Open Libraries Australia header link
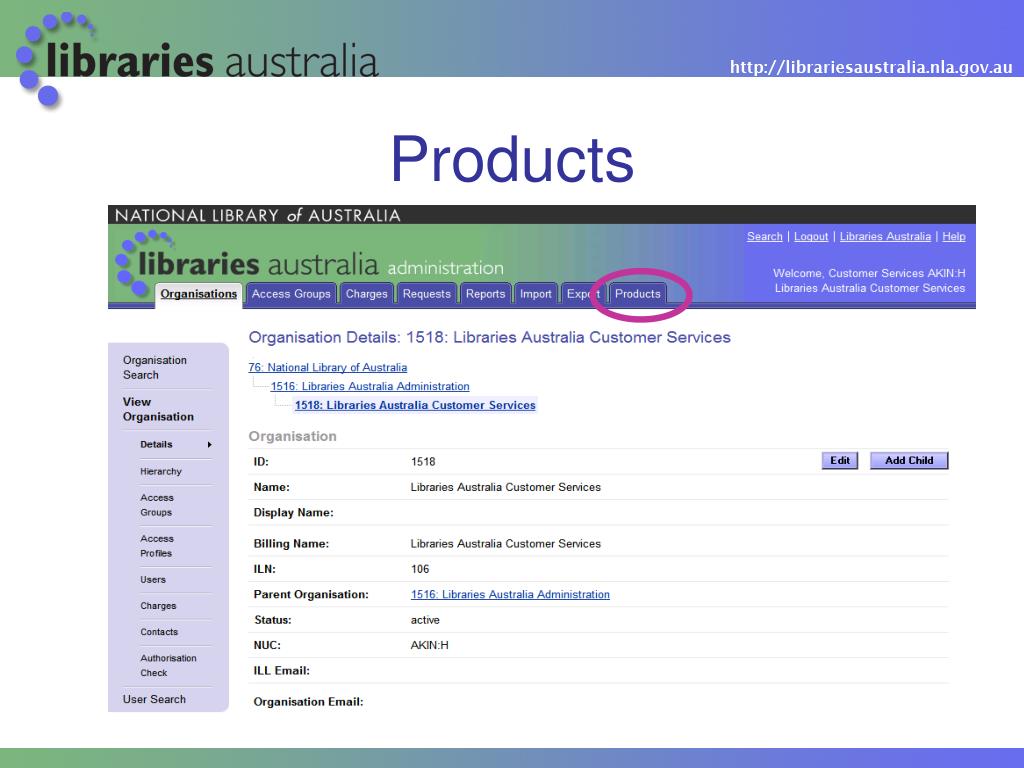The height and width of the screenshot is (768, 1024). tap(885, 236)
